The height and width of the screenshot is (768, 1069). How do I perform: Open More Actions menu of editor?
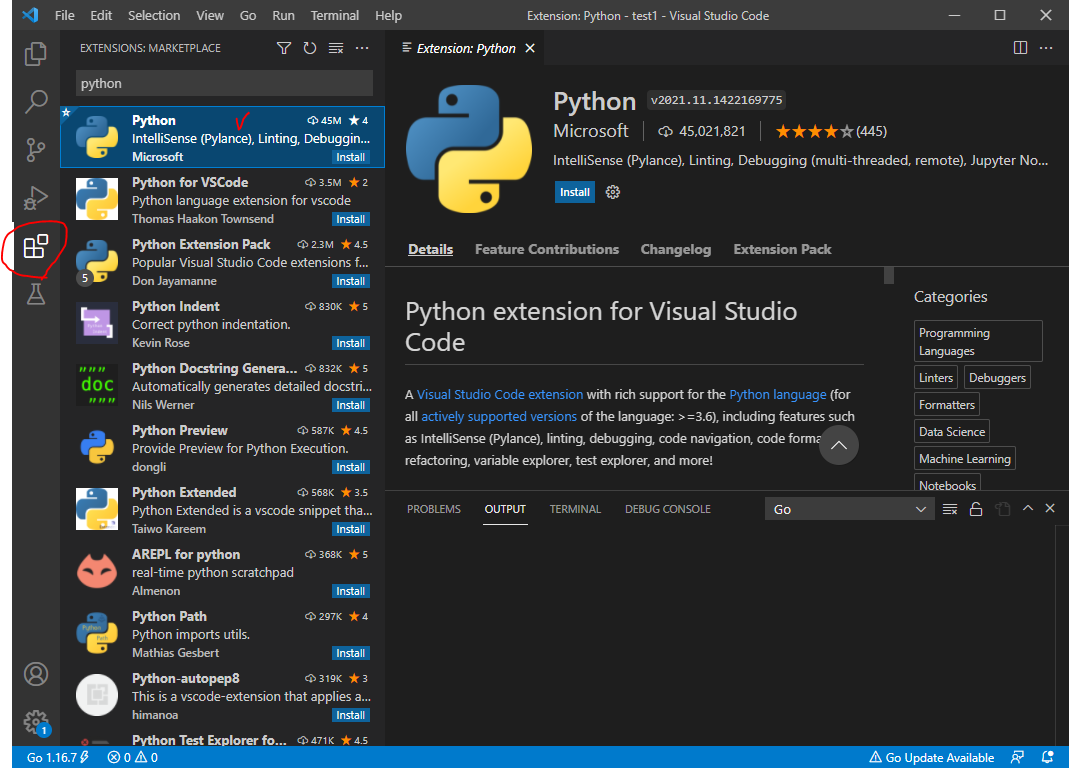[1046, 48]
